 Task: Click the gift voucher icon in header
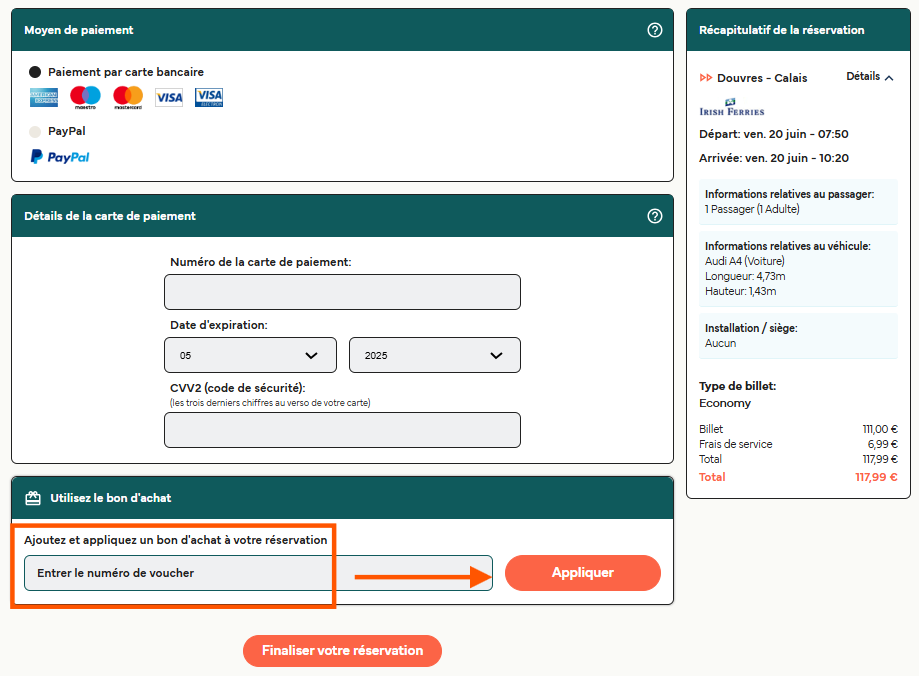(33, 498)
